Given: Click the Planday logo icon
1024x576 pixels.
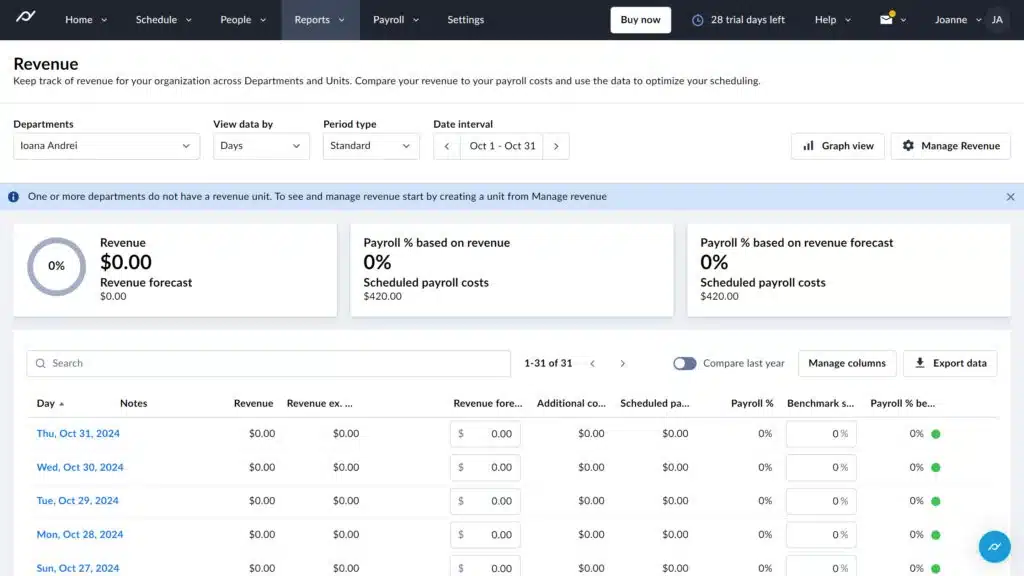Looking at the screenshot, I should (x=24, y=20).
